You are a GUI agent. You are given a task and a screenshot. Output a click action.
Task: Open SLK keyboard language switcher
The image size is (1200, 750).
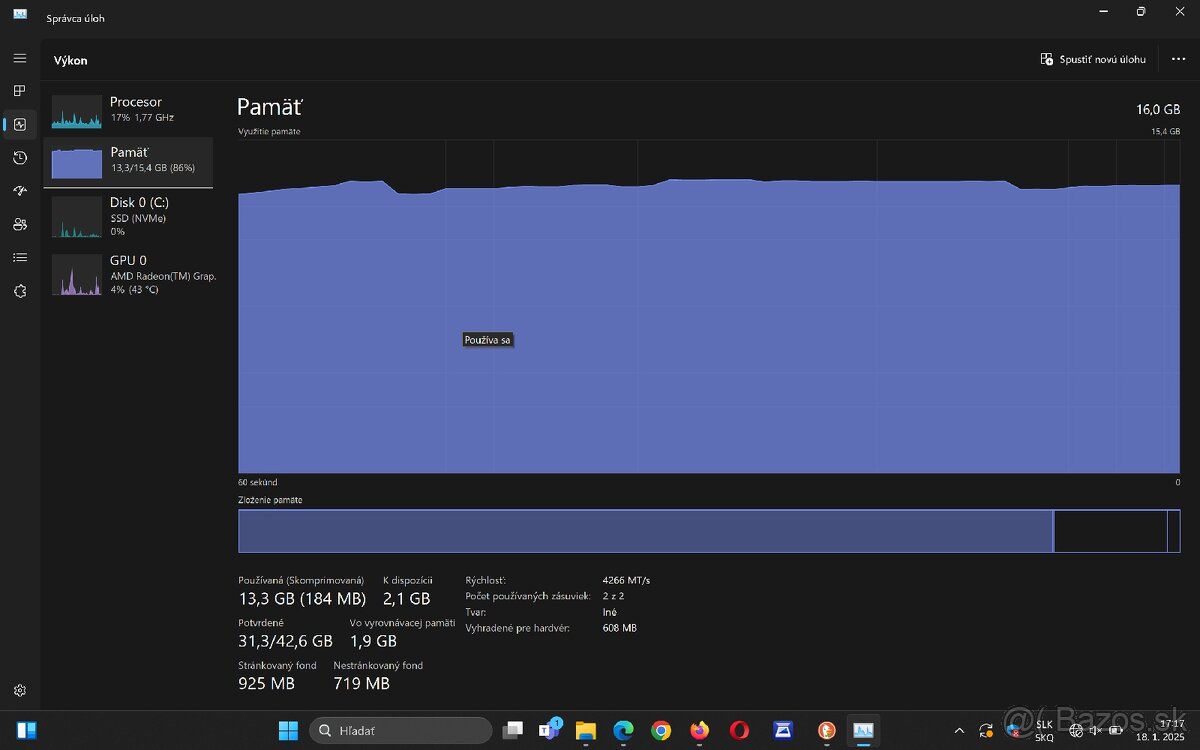(x=1043, y=730)
